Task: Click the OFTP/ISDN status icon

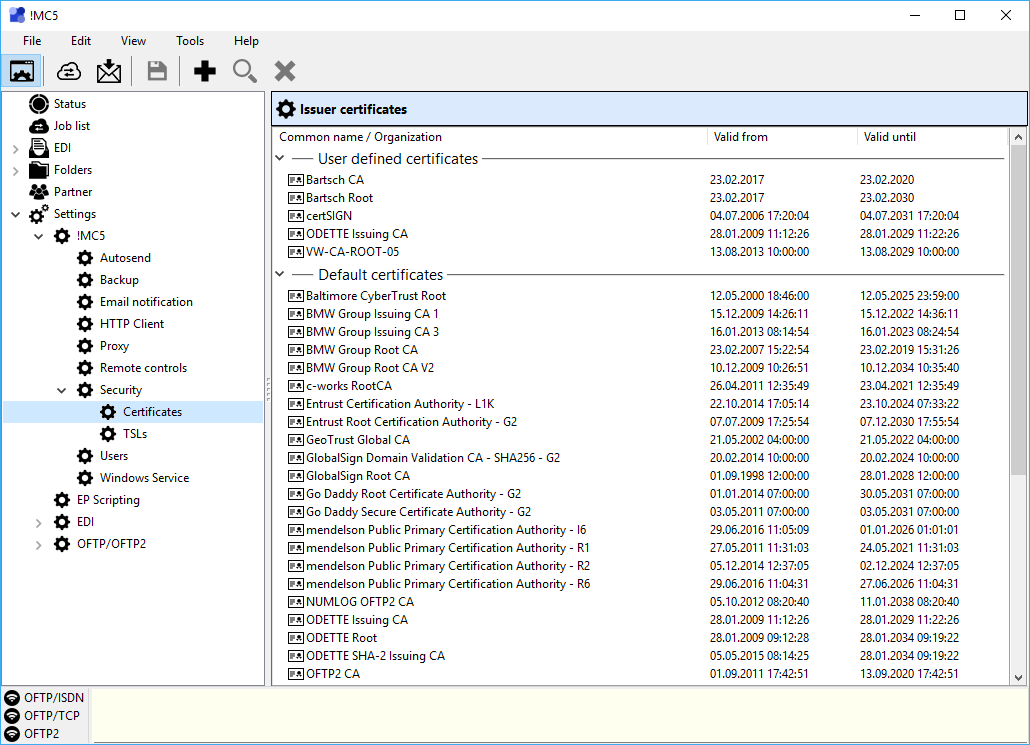Action: (x=12, y=698)
